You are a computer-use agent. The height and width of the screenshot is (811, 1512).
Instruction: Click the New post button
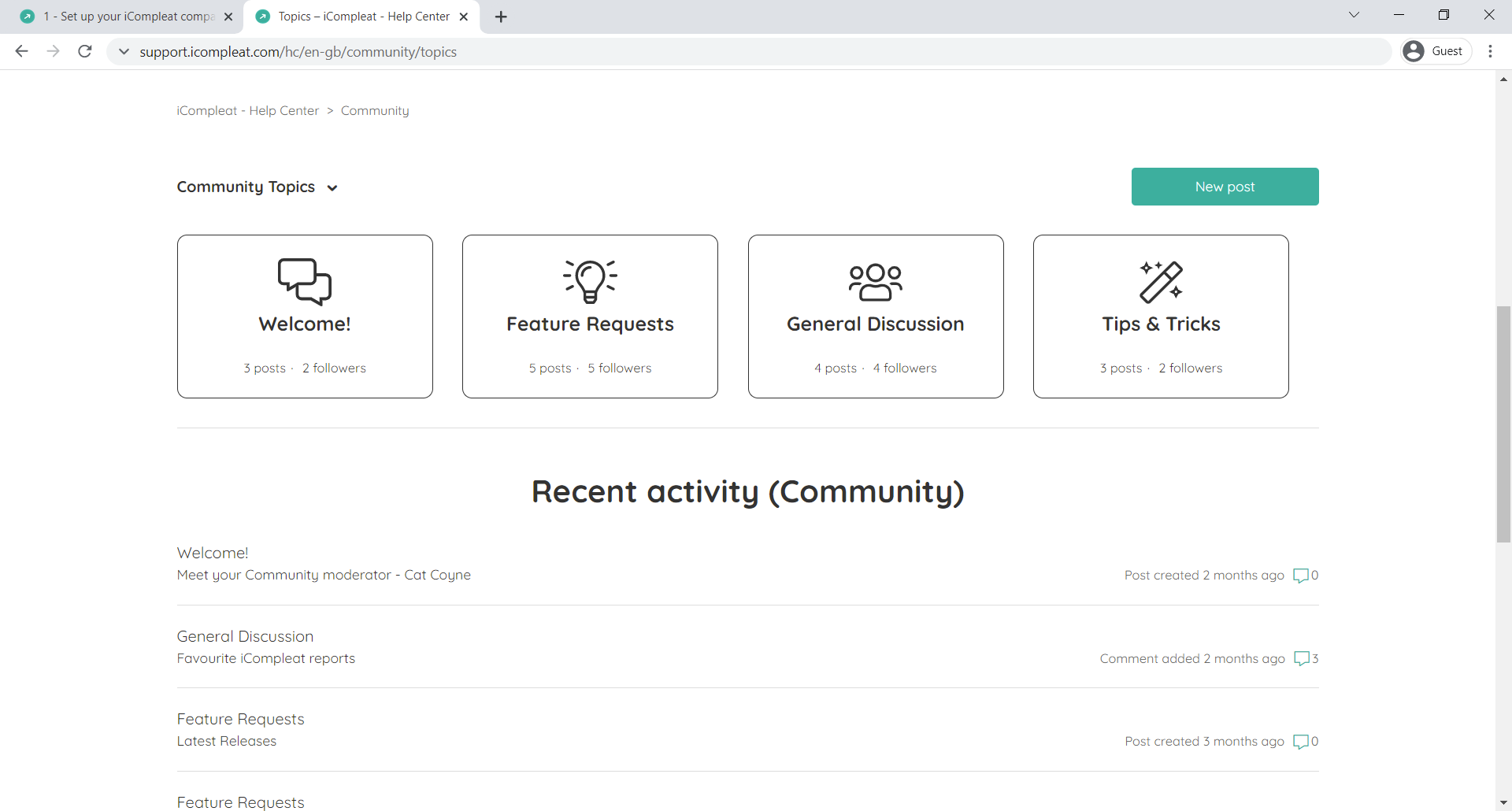[1225, 187]
